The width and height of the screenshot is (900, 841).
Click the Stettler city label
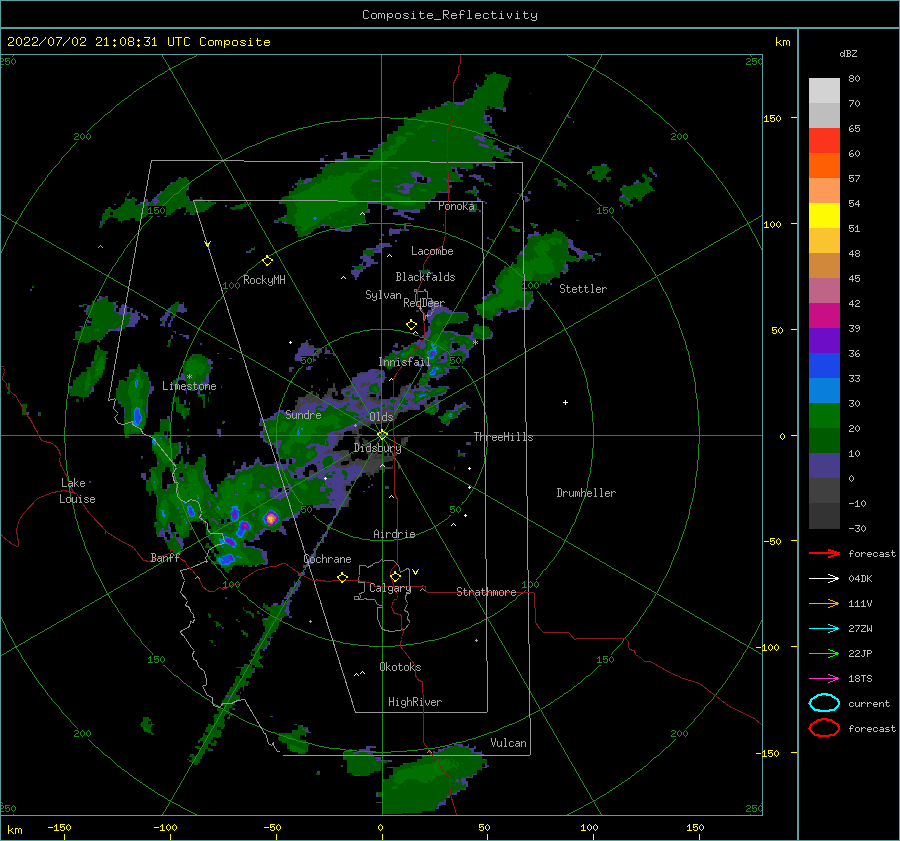tap(583, 289)
